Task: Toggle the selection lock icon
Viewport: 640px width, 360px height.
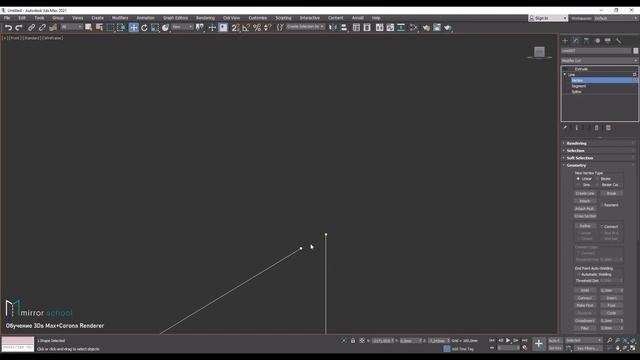Action: [x=353, y=340]
